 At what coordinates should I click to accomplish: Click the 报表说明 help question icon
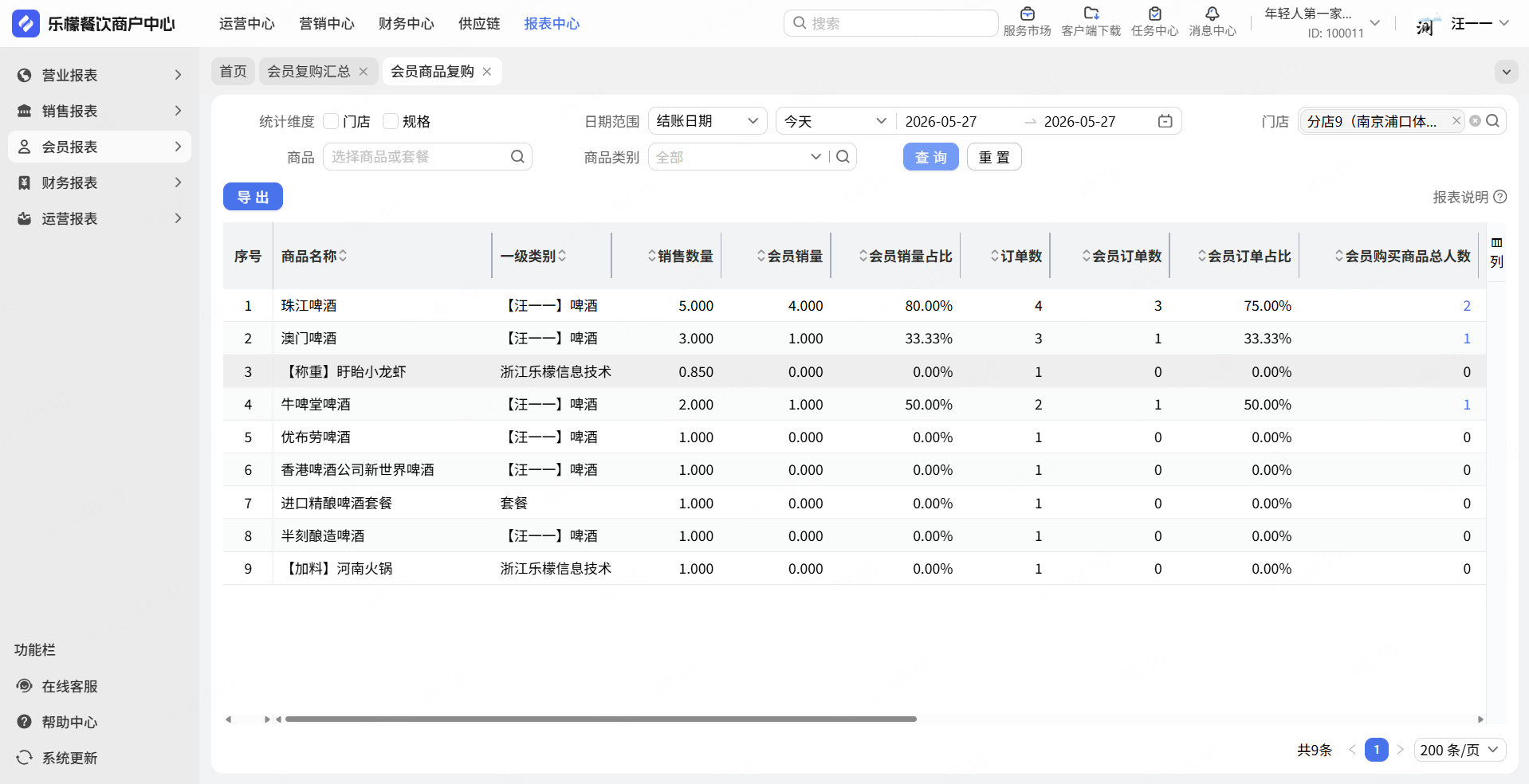1500,197
